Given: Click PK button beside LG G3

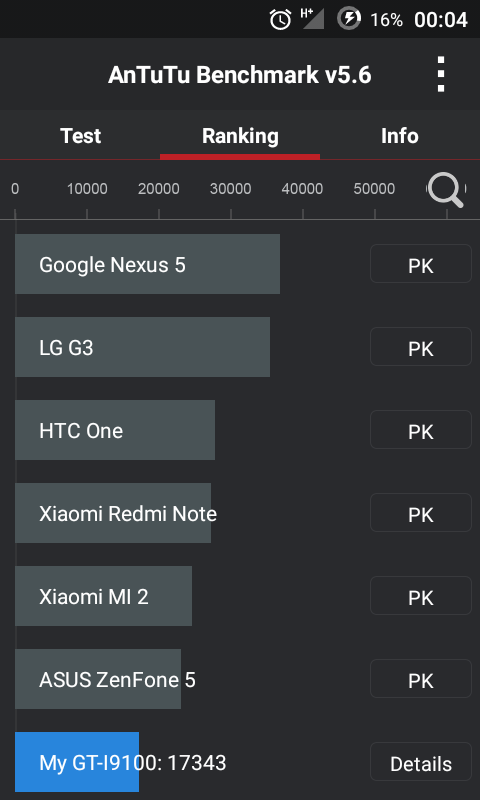Looking at the screenshot, I should pos(421,347).
